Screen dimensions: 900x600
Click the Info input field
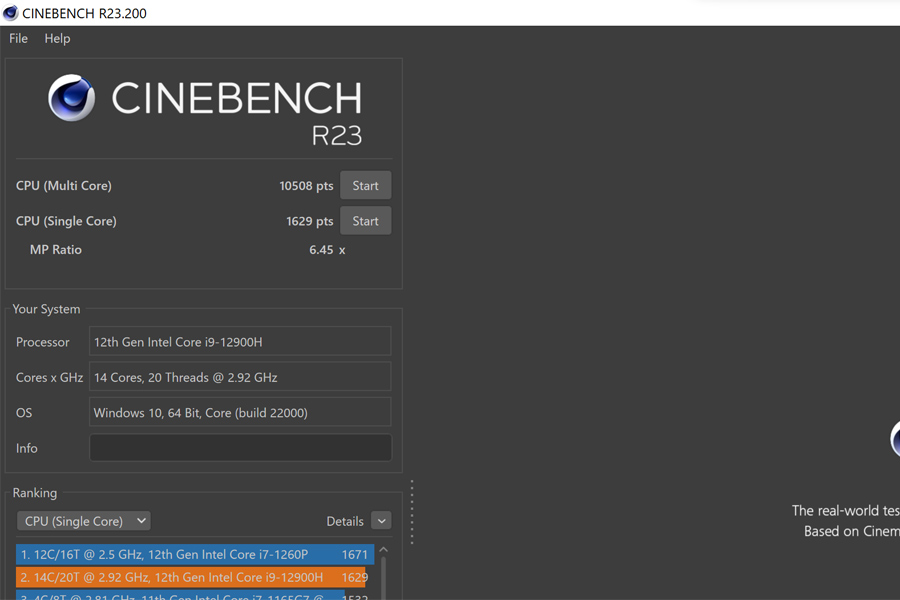(240, 448)
